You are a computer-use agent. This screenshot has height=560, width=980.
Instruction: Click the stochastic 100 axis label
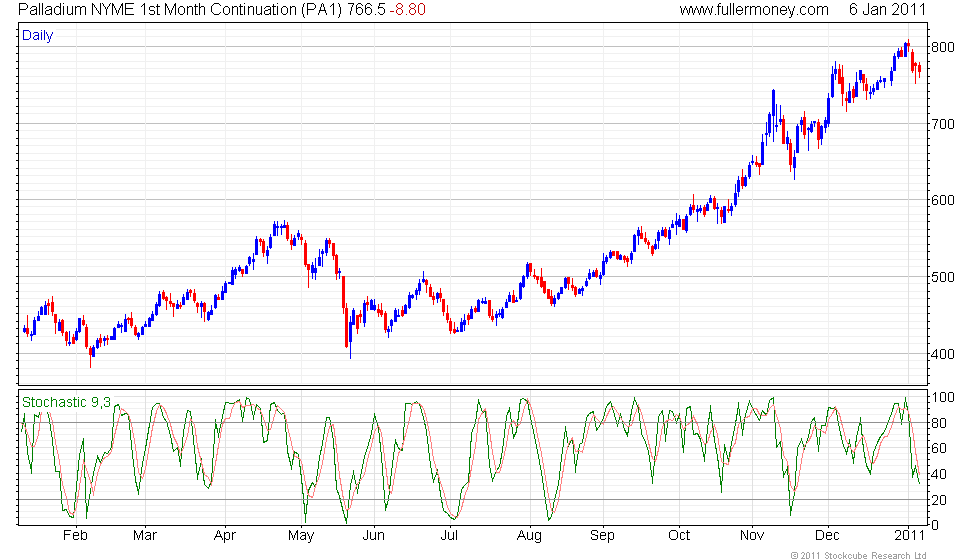pos(943,398)
